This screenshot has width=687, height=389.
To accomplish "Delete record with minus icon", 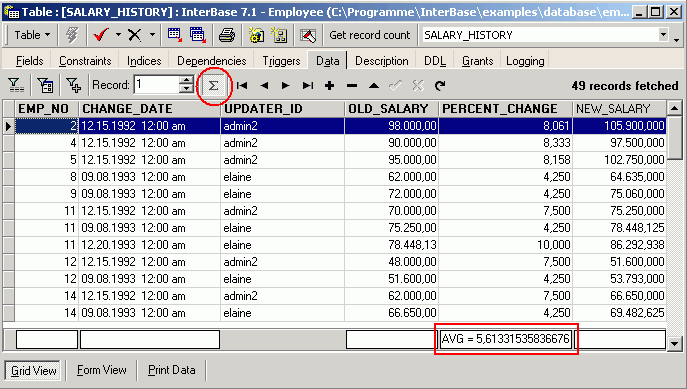I will click(x=352, y=85).
